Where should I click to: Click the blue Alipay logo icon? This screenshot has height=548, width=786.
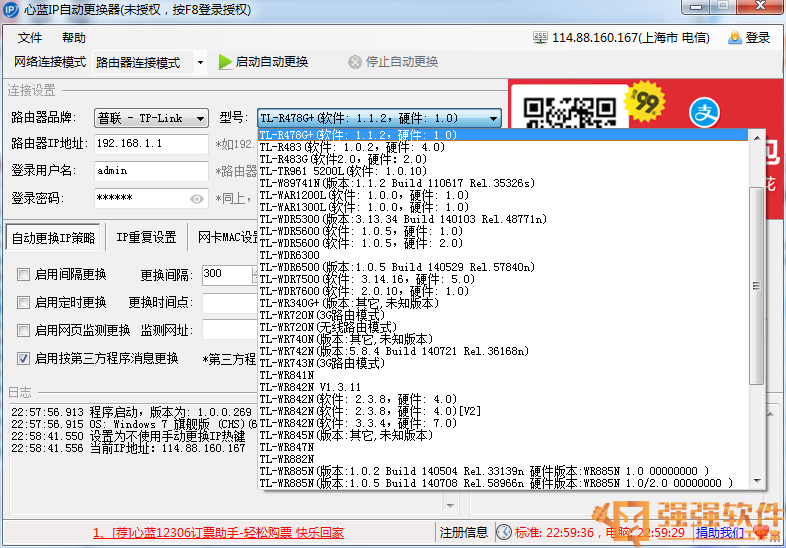tap(704, 112)
